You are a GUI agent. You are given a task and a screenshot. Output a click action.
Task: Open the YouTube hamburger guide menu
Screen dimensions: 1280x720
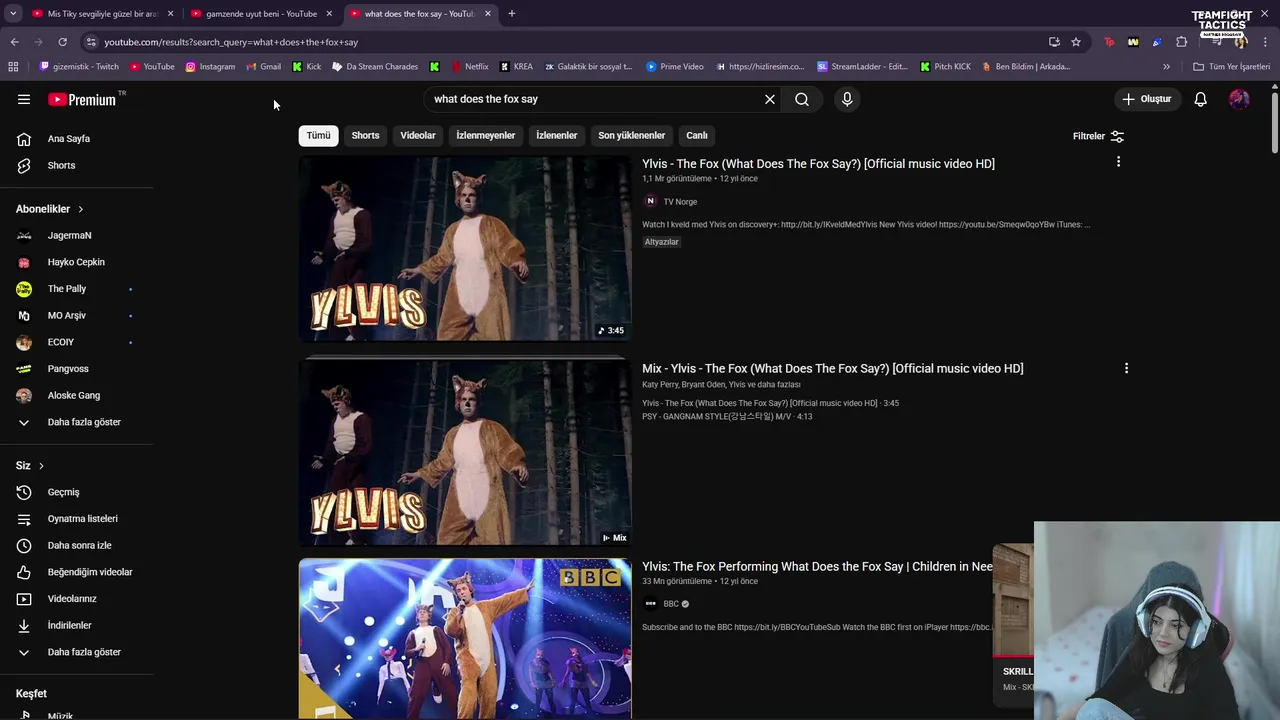[24, 99]
